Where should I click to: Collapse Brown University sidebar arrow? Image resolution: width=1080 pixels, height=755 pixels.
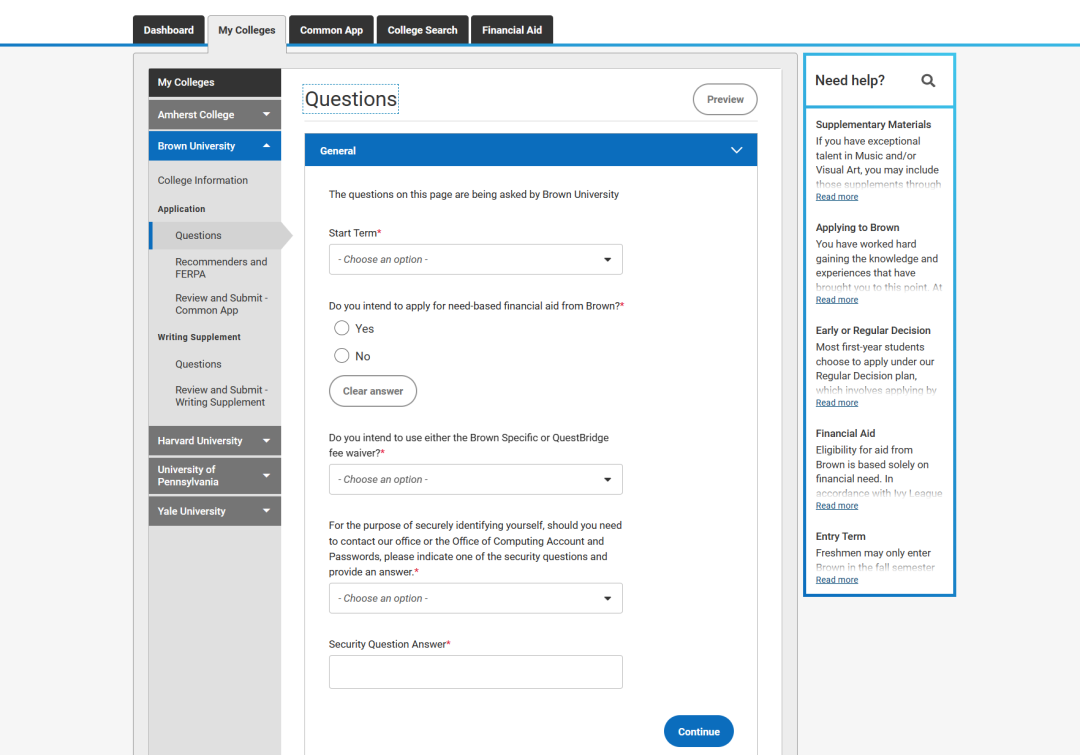267,145
